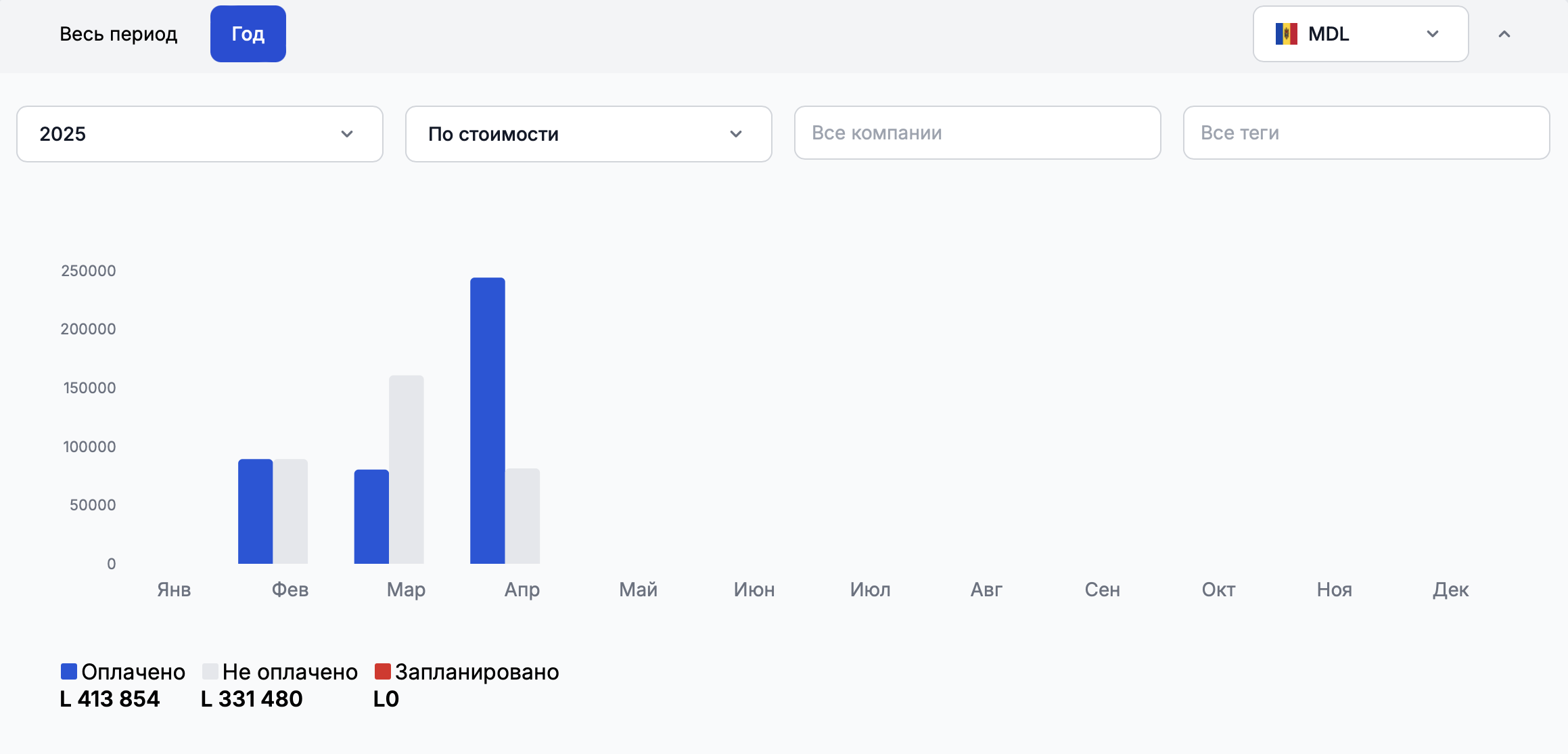Click the 200000 y-axis value

click(89, 329)
